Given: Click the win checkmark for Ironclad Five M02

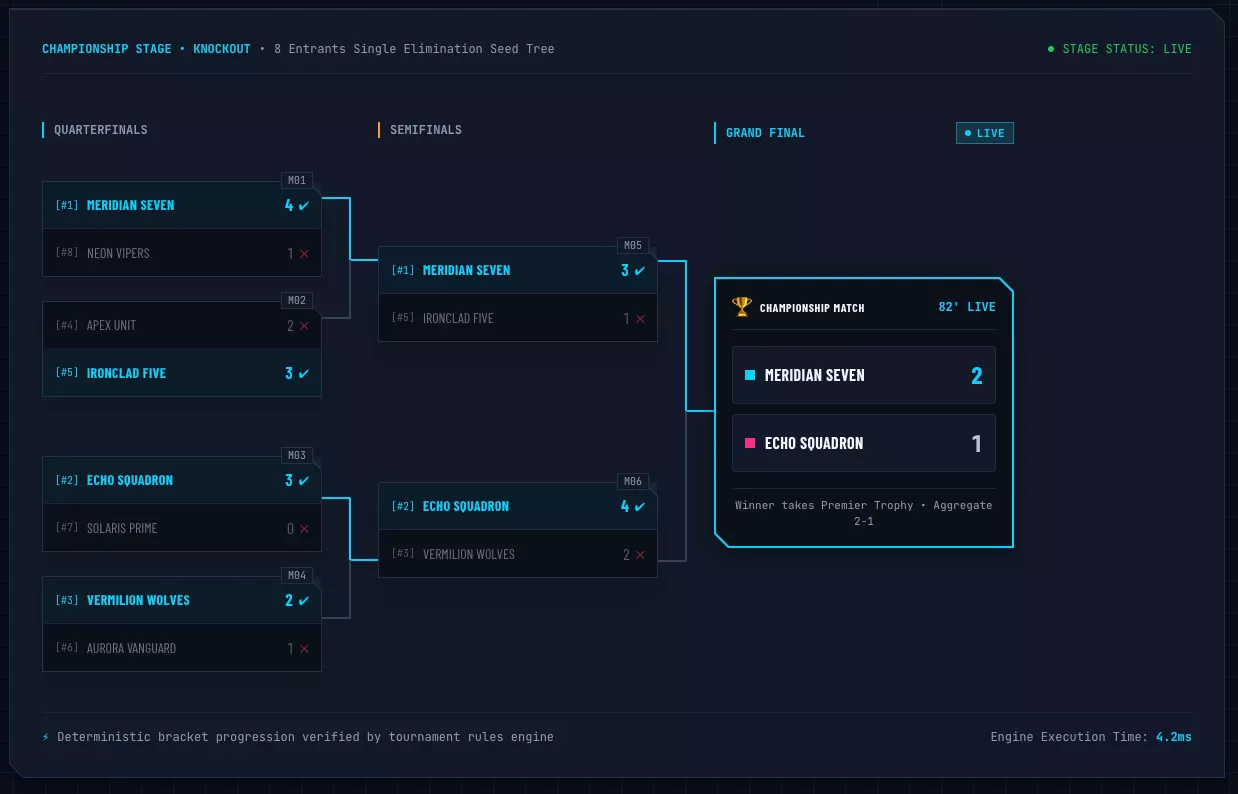Looking at the screenshot, I should click(x=304, y=373).
